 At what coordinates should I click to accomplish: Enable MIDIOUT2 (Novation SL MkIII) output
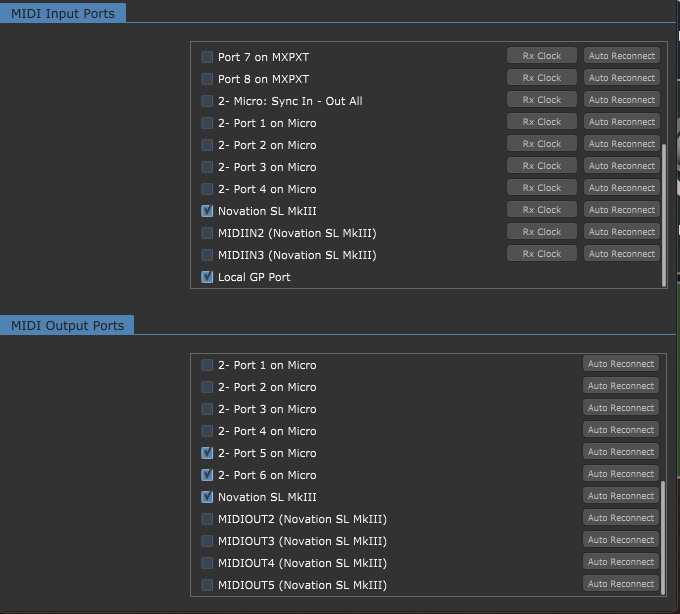pyautogui.click(x=207, y=519)
